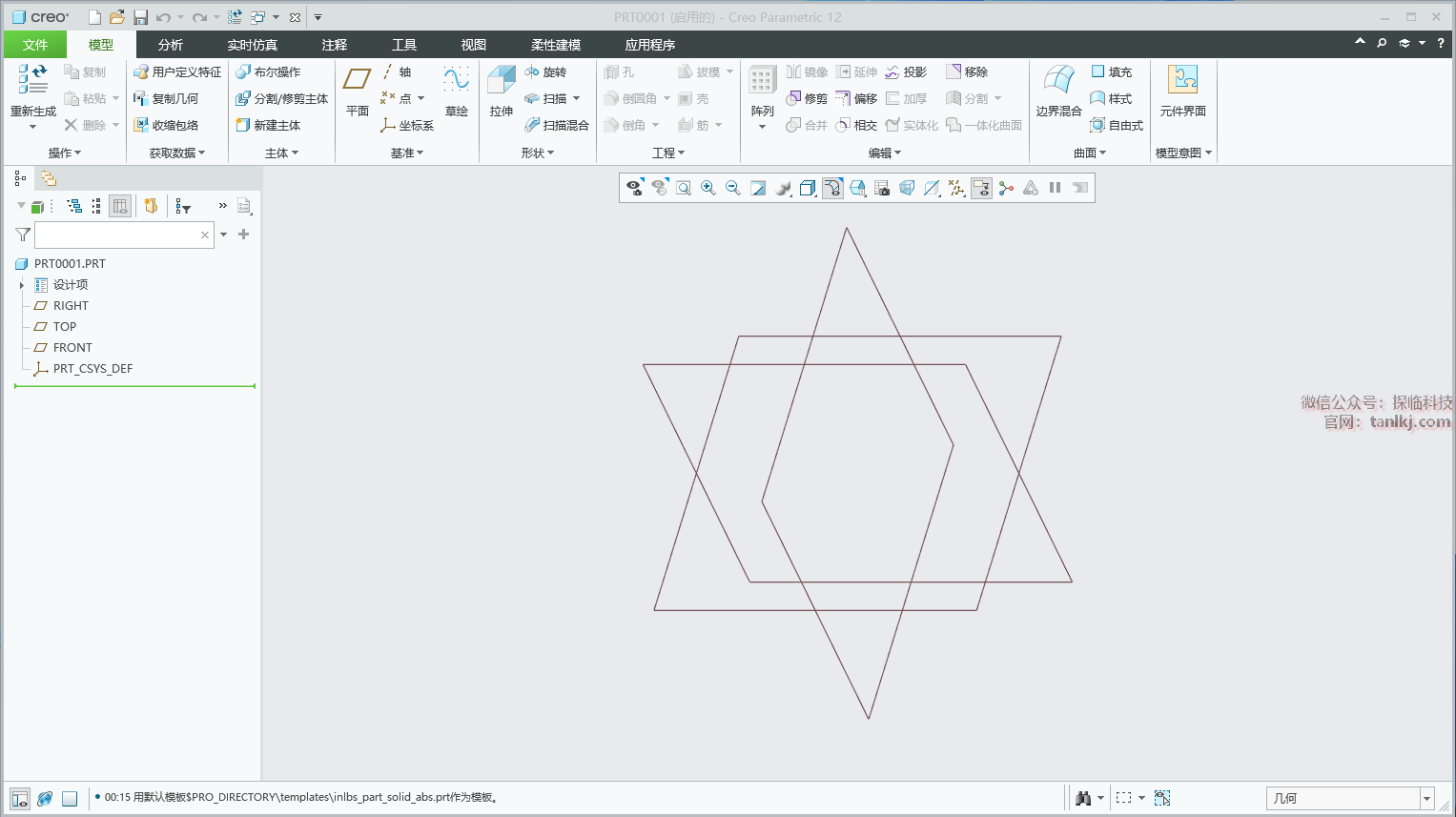Select the FRONT datum plane in tree

point(72,348)
